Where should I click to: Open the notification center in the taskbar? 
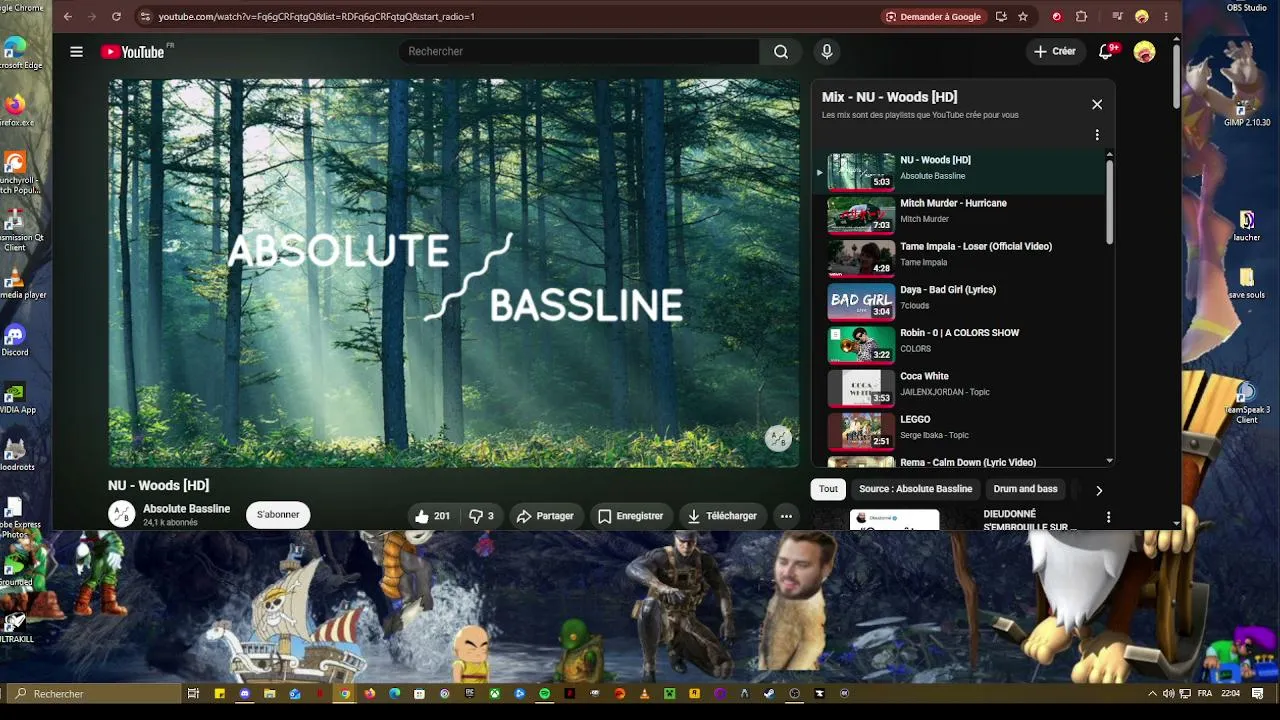(x=1258, y=693)
